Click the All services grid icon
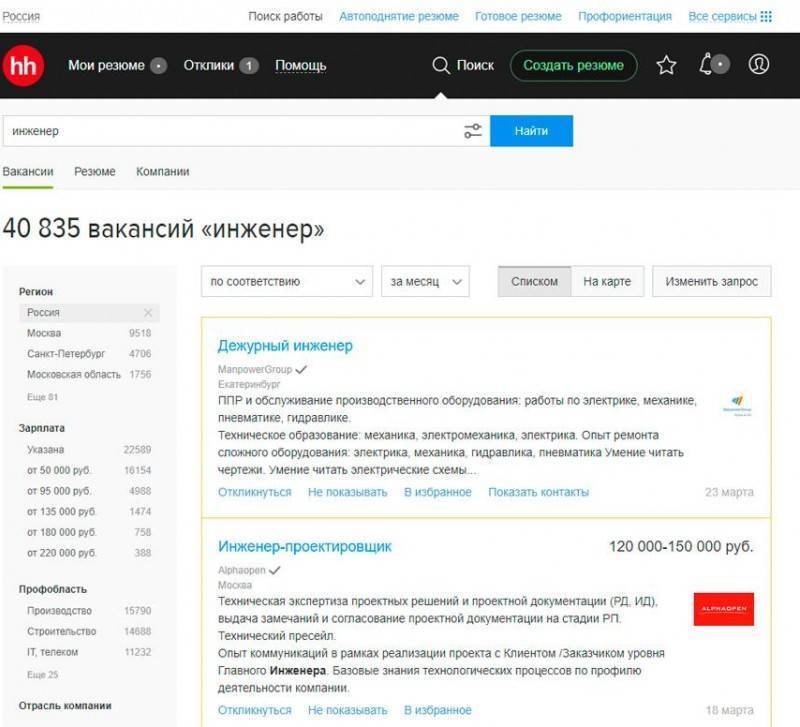The width and height of the screenshot is (800, 727). pyautogui.click(x=766, y=17)
